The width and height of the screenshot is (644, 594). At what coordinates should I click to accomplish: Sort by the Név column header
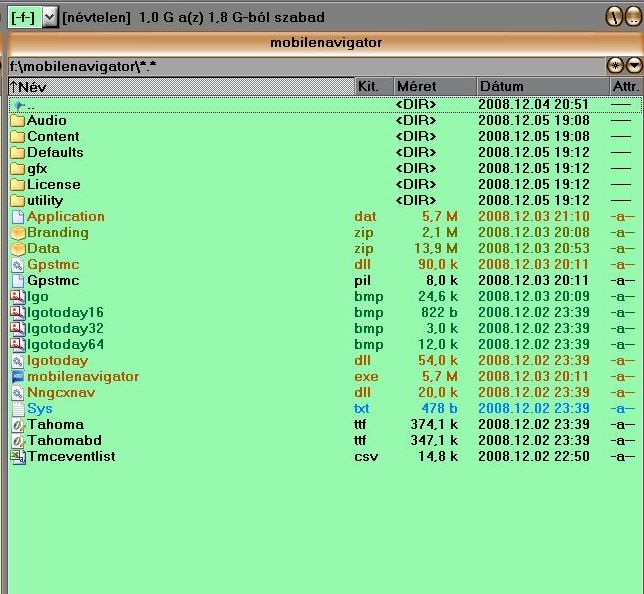[x=181, y=87]
